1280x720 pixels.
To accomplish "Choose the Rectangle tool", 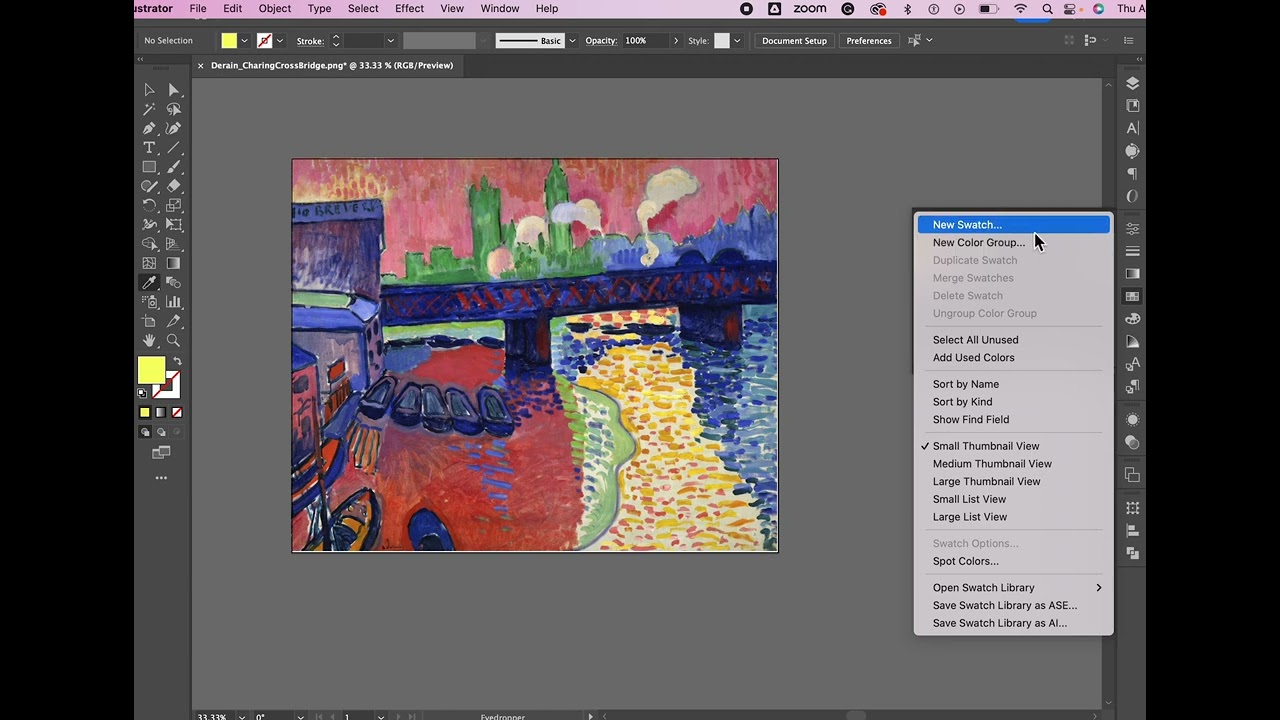I will click(x=149, y=167).
